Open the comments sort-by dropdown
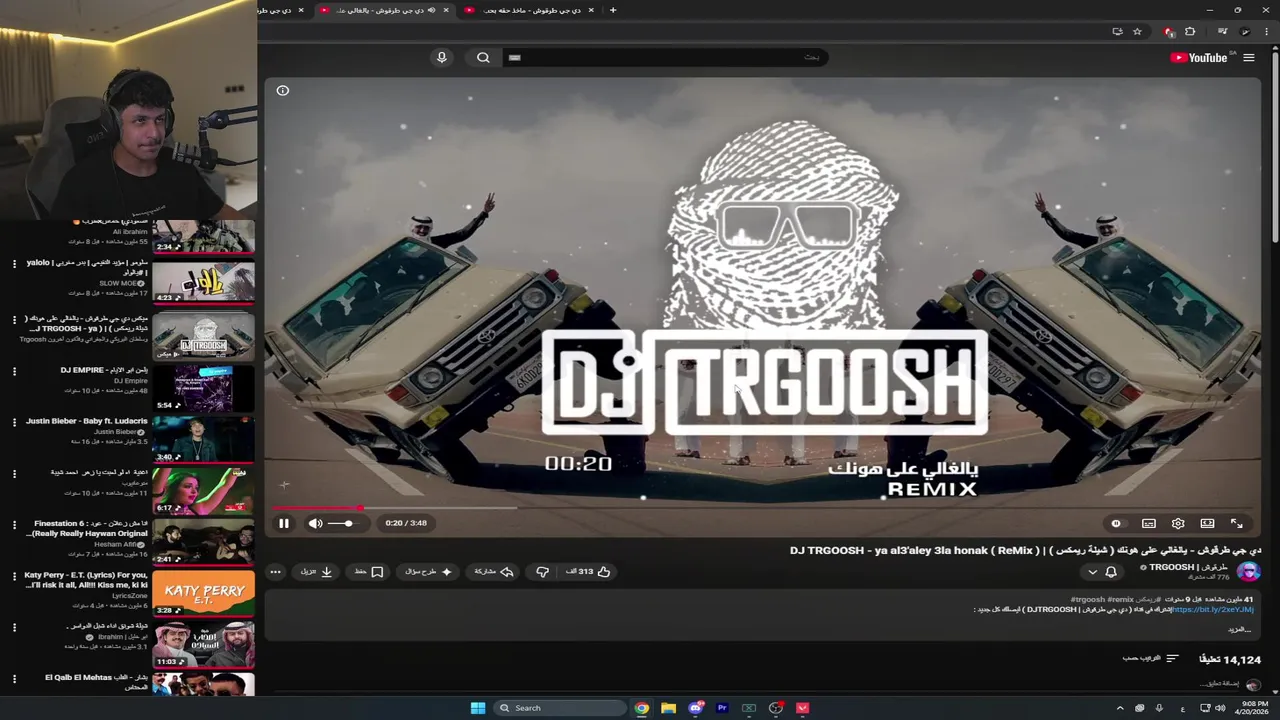 tap(1151, 659)
